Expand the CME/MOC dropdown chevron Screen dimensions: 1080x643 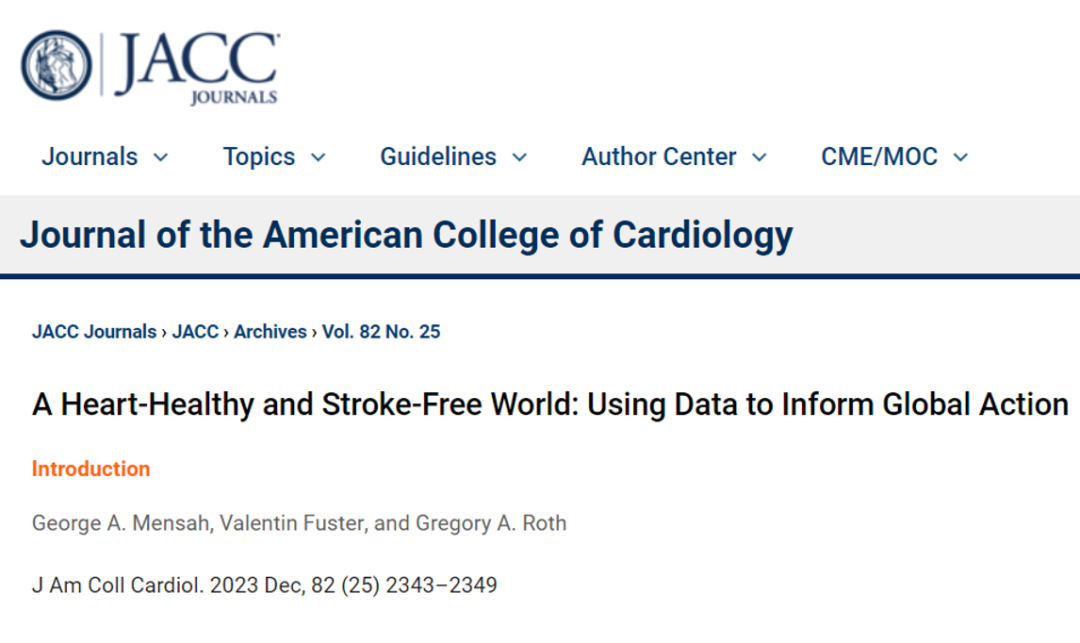961,158
